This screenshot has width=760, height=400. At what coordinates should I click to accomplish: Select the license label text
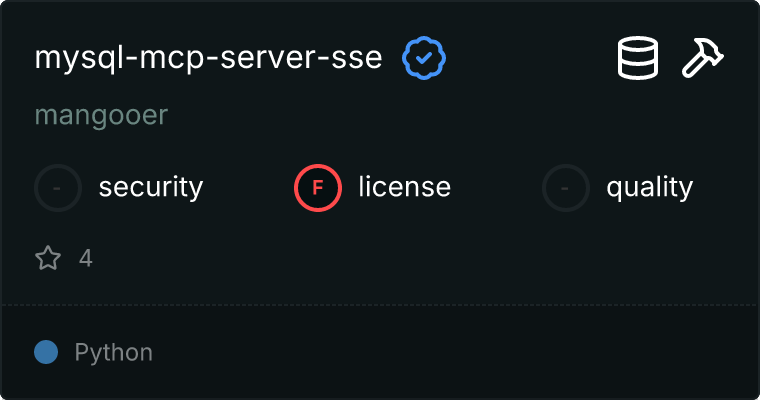404,187
